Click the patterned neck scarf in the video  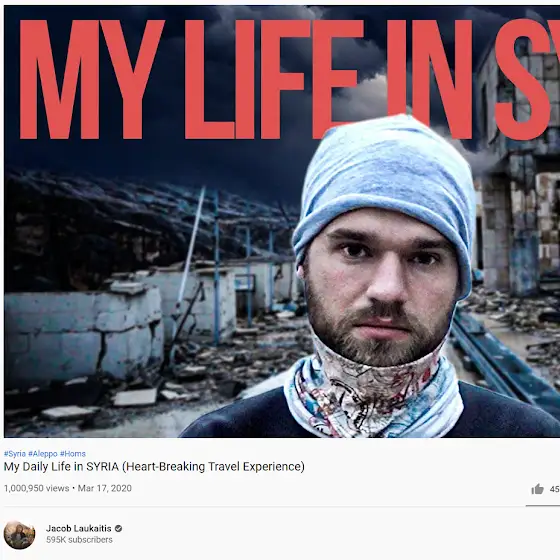(375, 395)
